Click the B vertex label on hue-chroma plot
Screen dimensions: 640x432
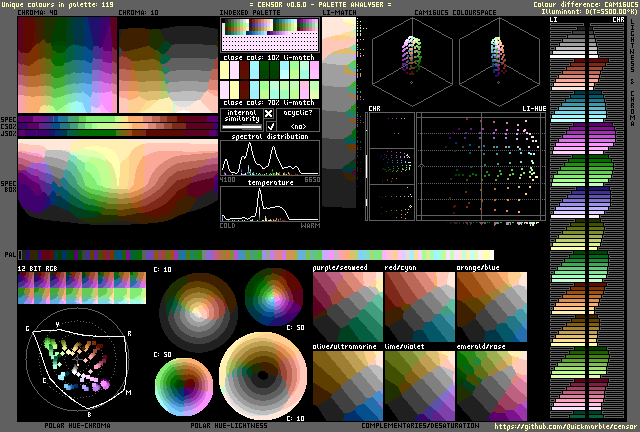coord(90,414)
